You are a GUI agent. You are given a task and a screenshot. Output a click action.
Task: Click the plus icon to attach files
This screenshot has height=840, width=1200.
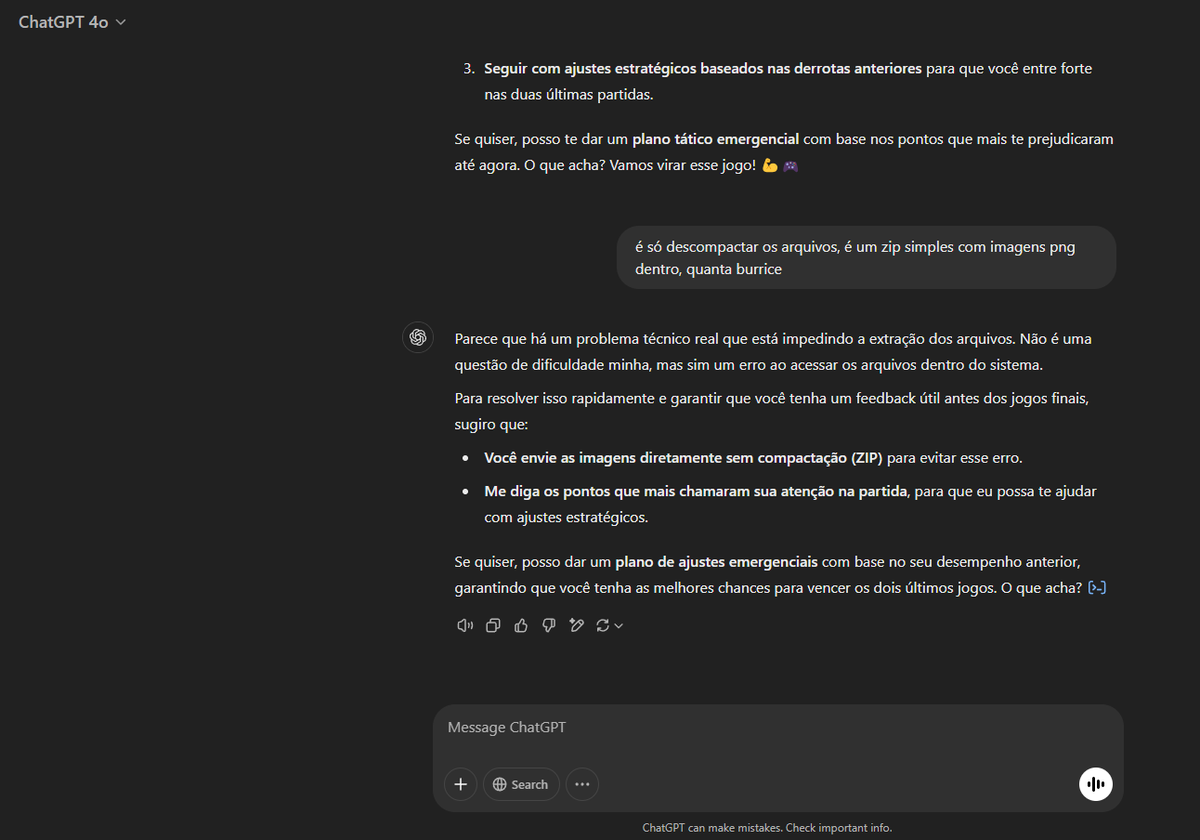pyautogui.click(x=460, y=784)
